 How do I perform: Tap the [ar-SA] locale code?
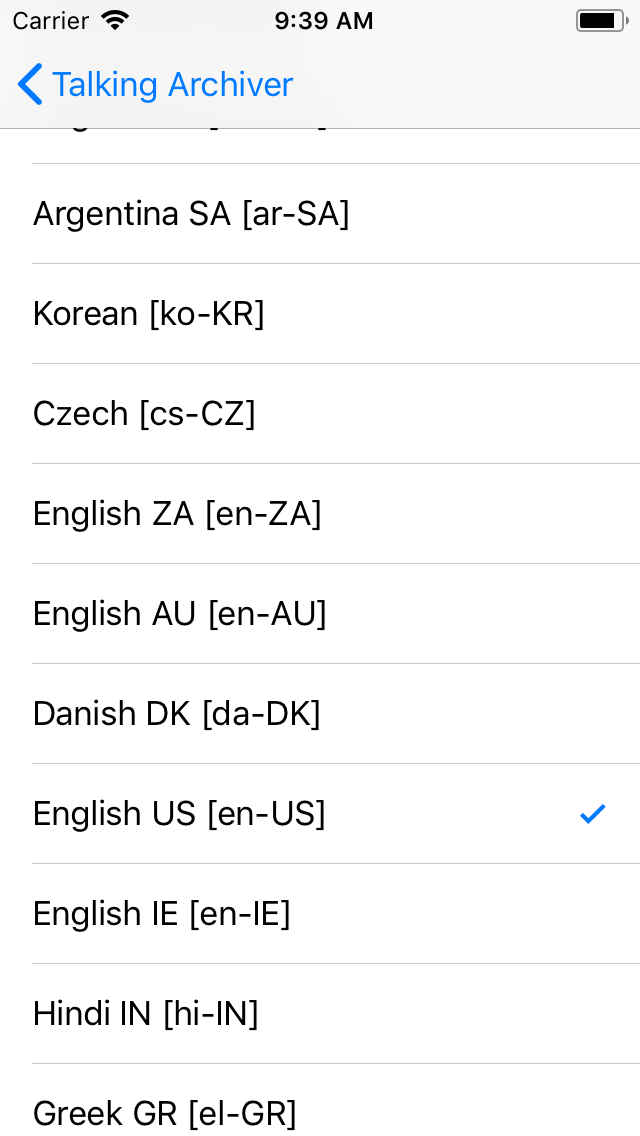tap(296, 214)
